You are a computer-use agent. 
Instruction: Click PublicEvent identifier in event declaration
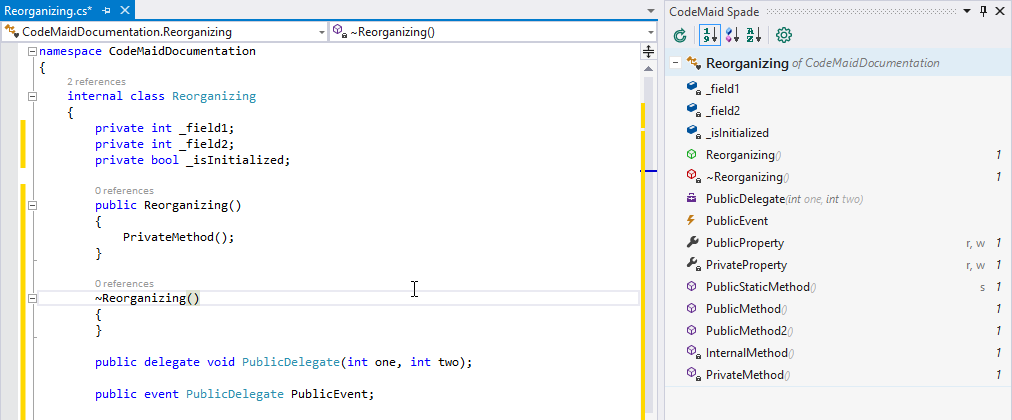[329, 394]
